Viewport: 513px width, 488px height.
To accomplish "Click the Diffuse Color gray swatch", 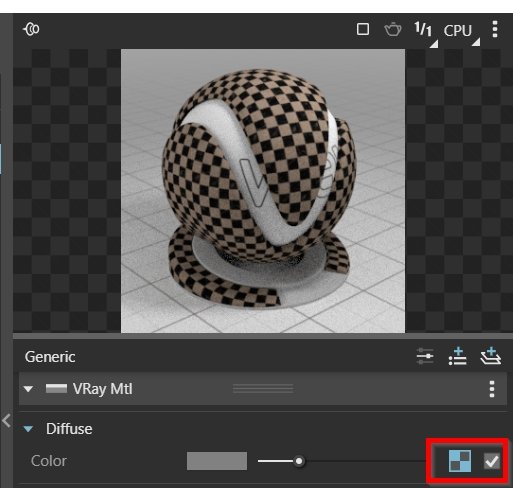I will point(217,461).
